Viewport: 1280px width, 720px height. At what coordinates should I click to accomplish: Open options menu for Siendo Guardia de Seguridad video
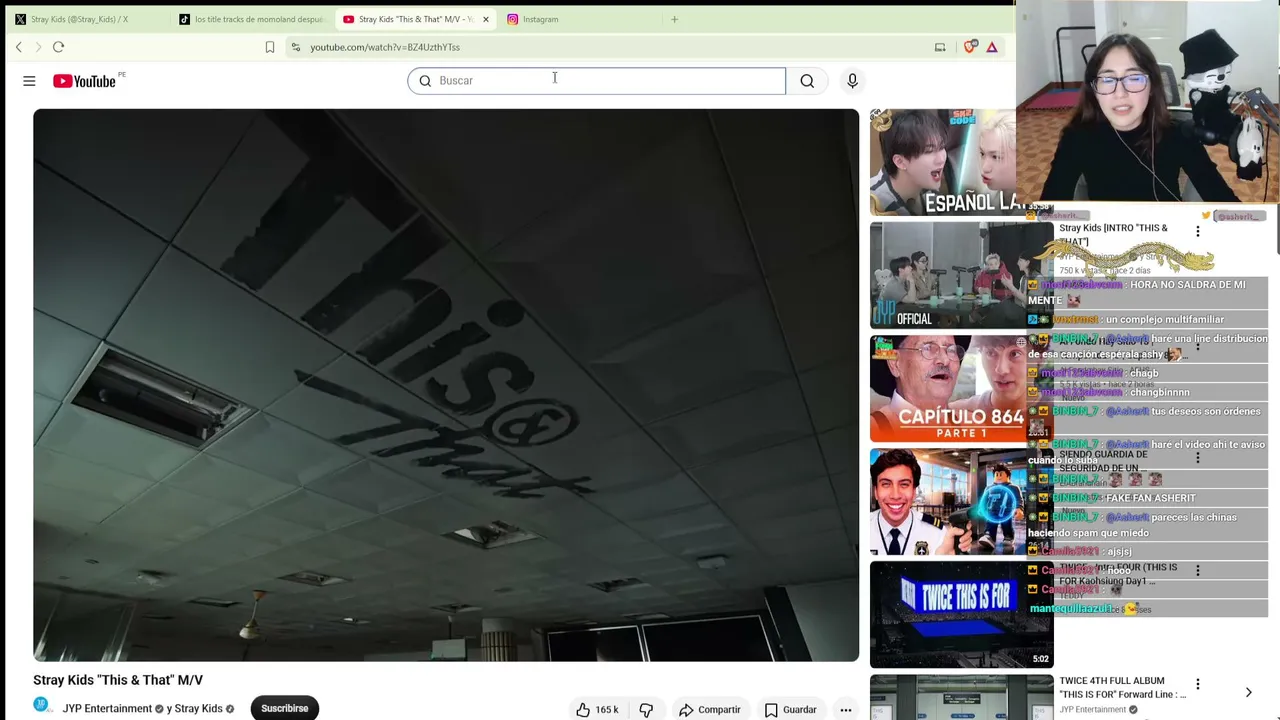(1198, 458)
